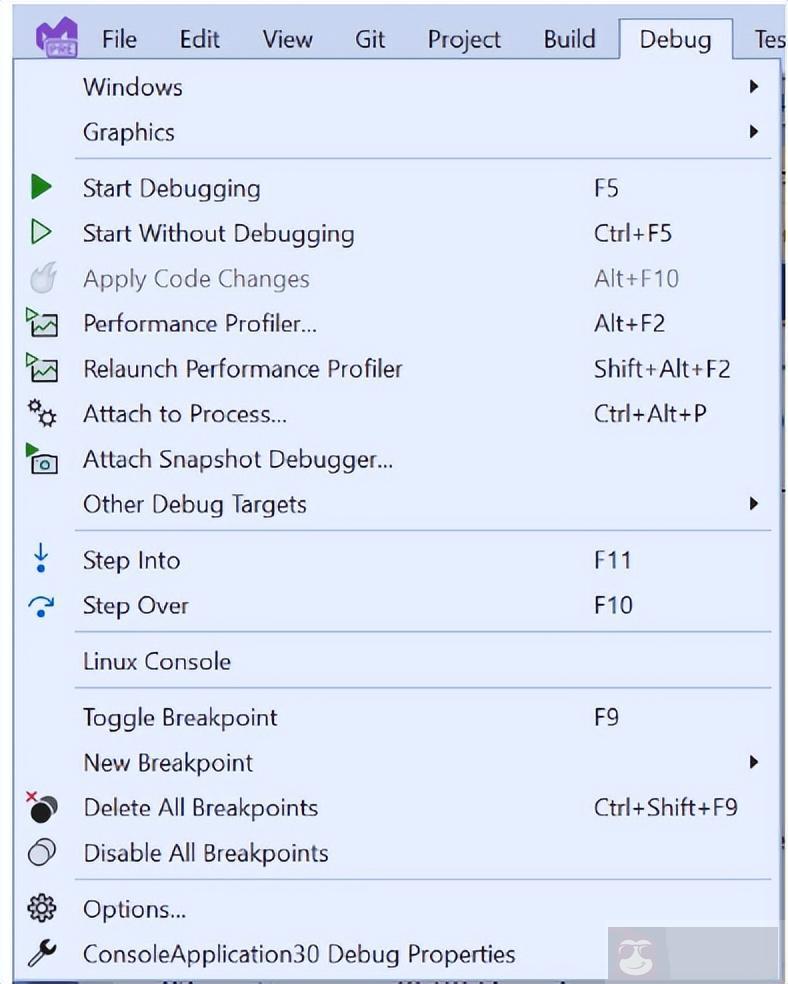Screen dimensions: 788x984
Task: Click the Delete All Breakpoints icon
Action: click(41, 807)
